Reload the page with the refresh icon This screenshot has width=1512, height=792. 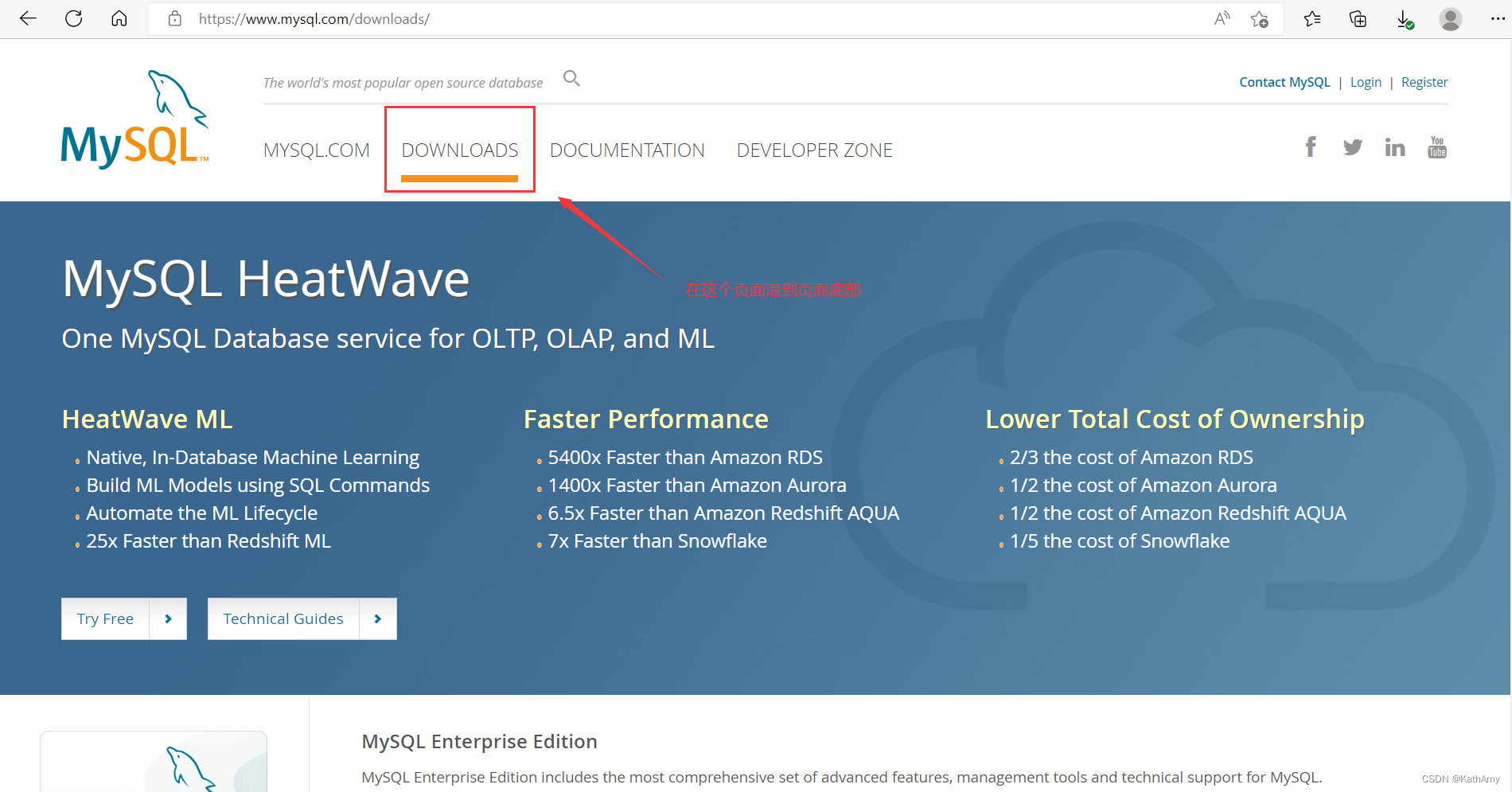click(x=73, y=18)
